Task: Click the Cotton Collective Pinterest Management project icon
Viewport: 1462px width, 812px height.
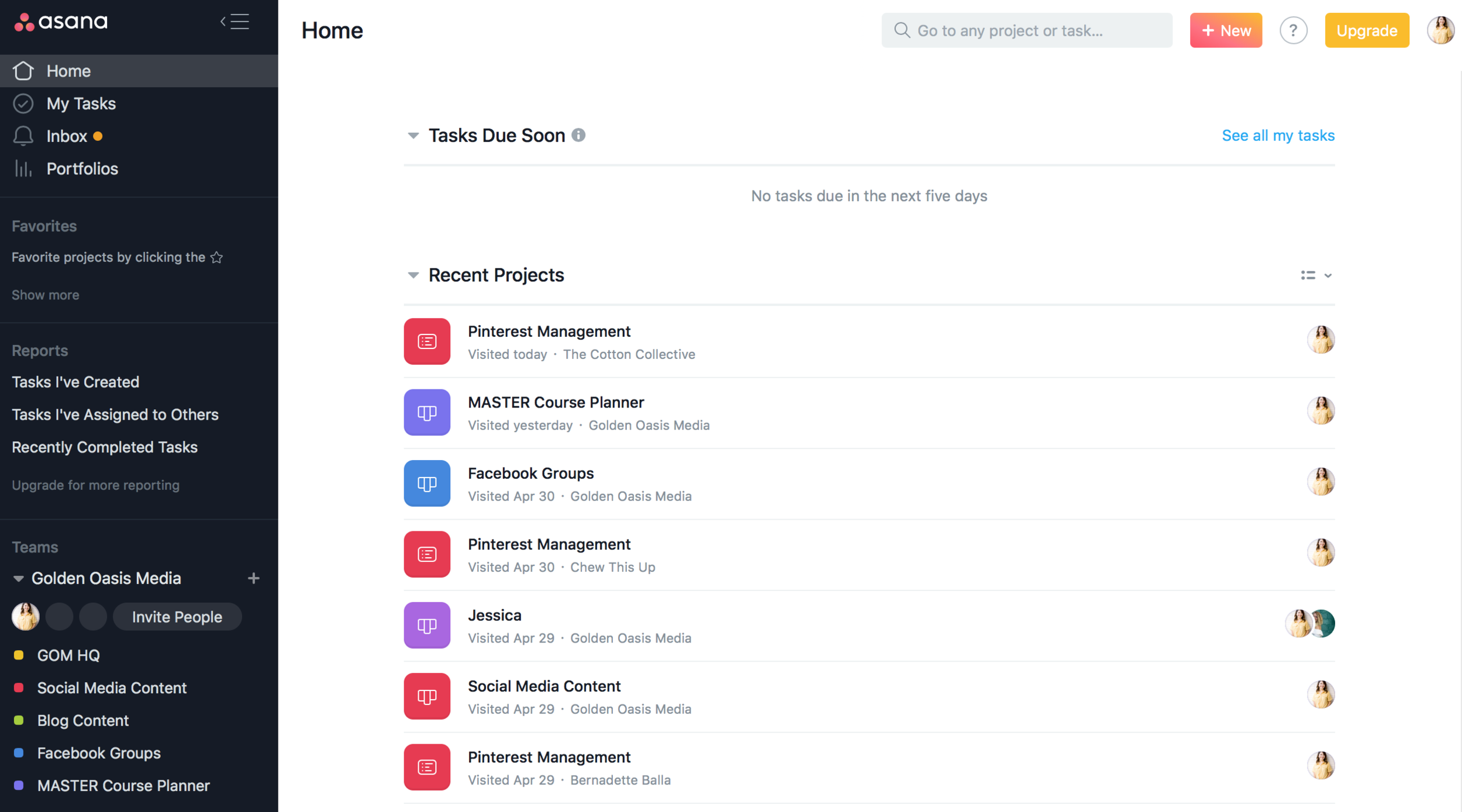Action: click(427, 341)
